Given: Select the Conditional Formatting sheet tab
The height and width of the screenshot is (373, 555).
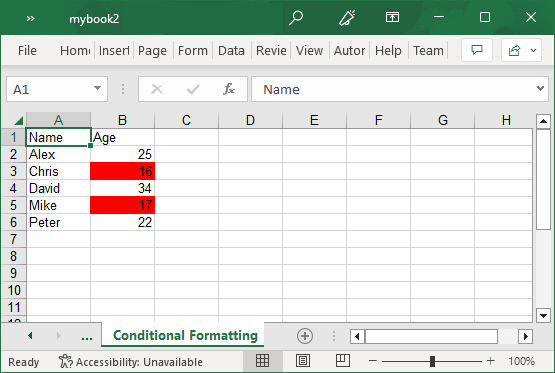Looking at the screenshot, I should pyautogui.click(x=185, y=335).
